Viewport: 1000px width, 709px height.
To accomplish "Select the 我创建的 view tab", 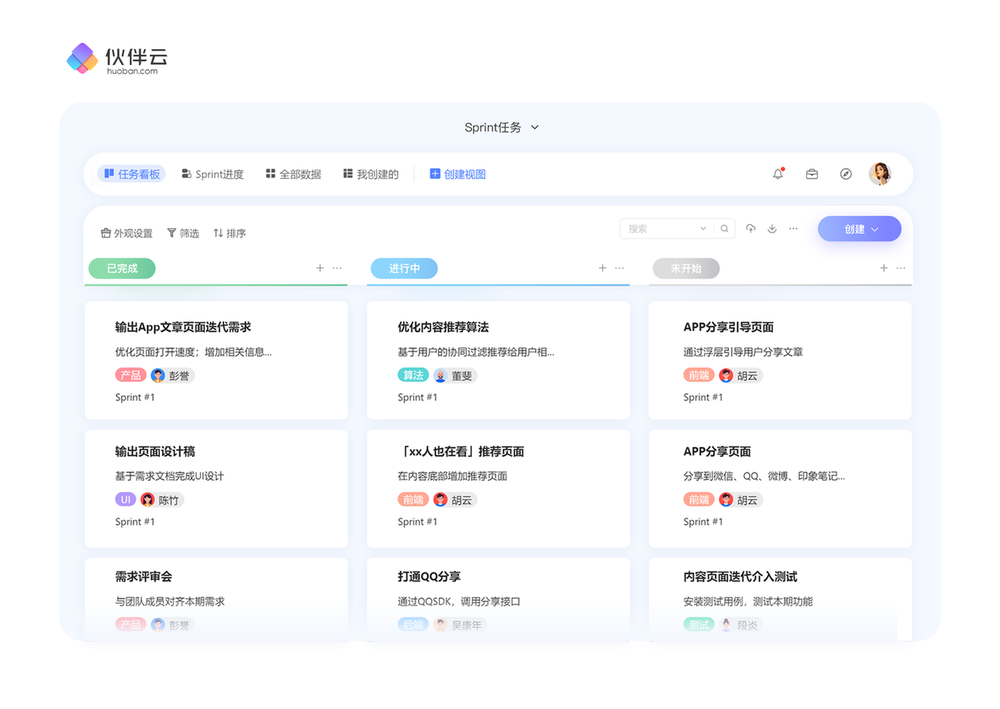I will tap(370, 174).
